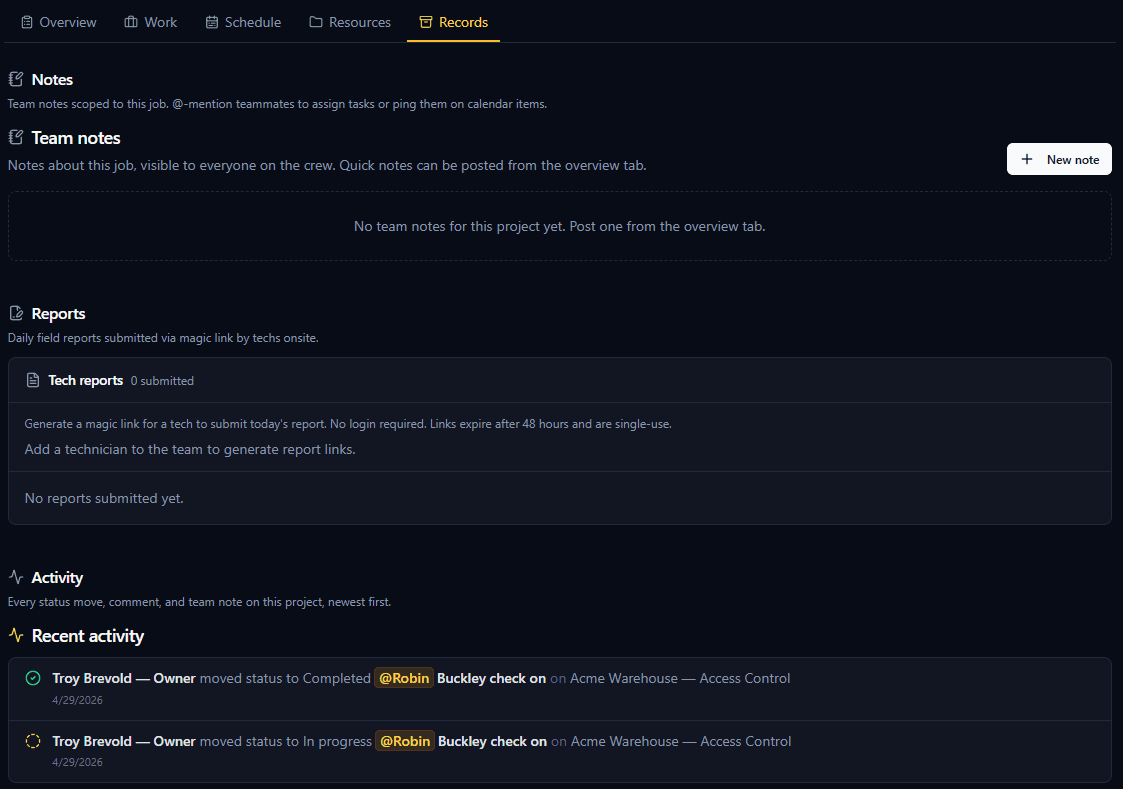Click the Notes heading pencil icon
Viewport: 1123px width, 789px height.
pyautogui.click(x=16, y=79)
